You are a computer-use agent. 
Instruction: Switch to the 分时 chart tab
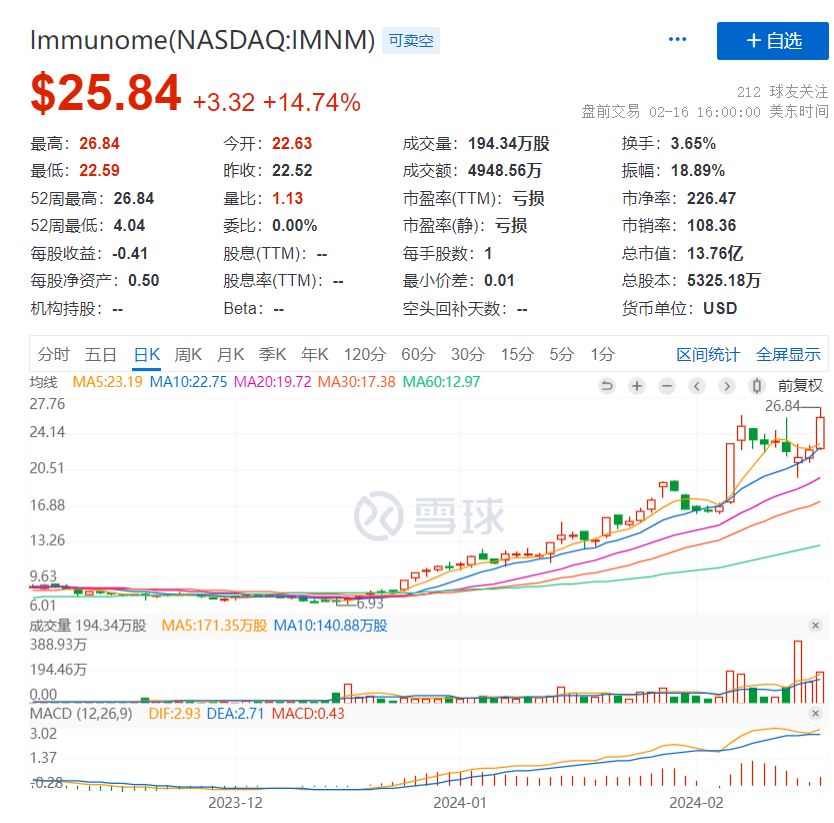[54, 354]
